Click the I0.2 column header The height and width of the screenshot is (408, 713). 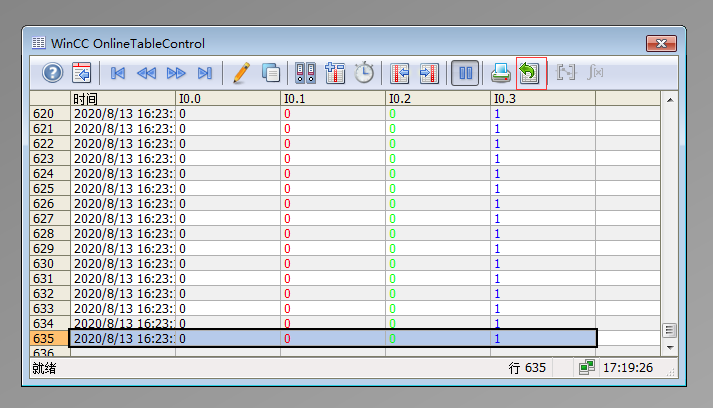438,99
